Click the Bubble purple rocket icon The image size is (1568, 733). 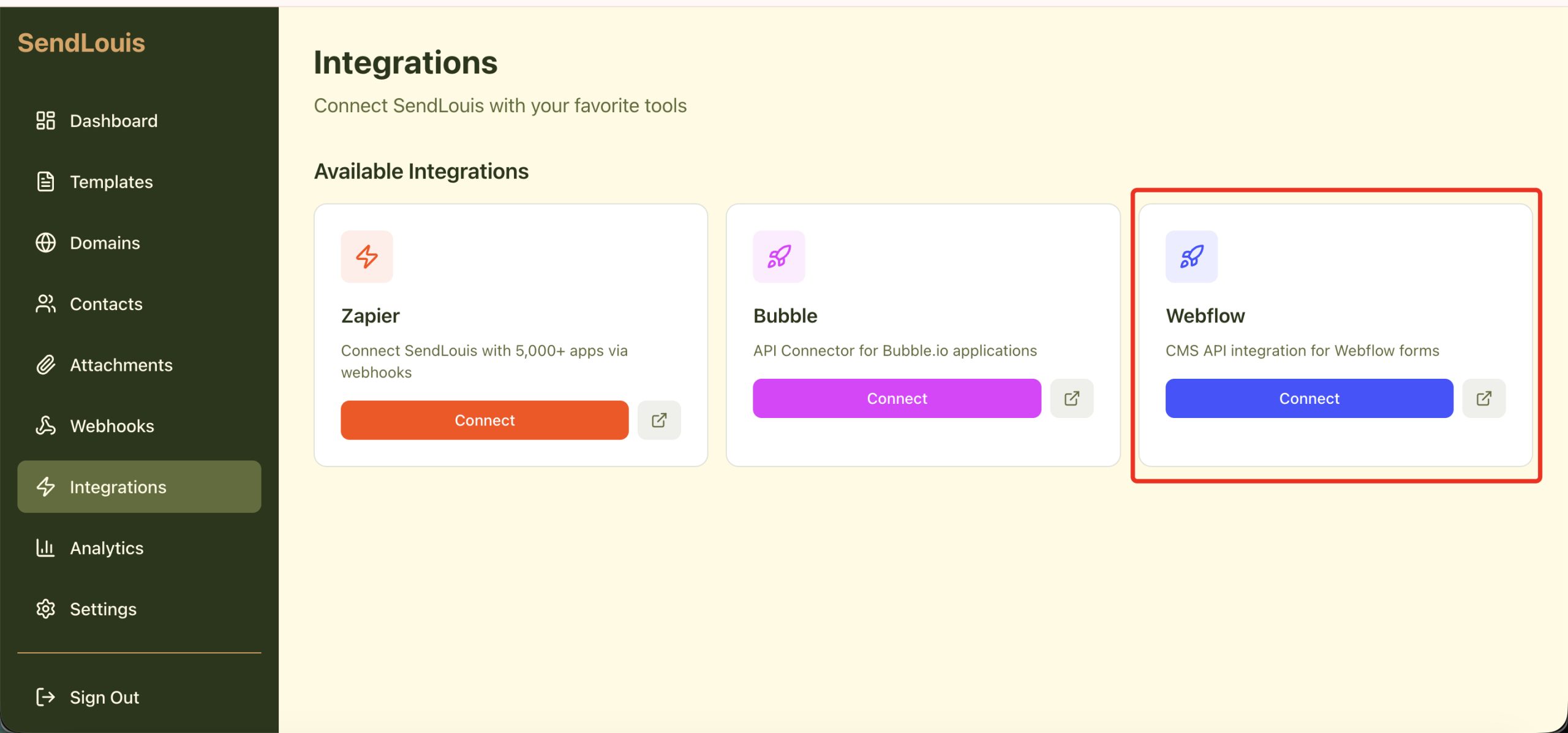tap(779, 257)
